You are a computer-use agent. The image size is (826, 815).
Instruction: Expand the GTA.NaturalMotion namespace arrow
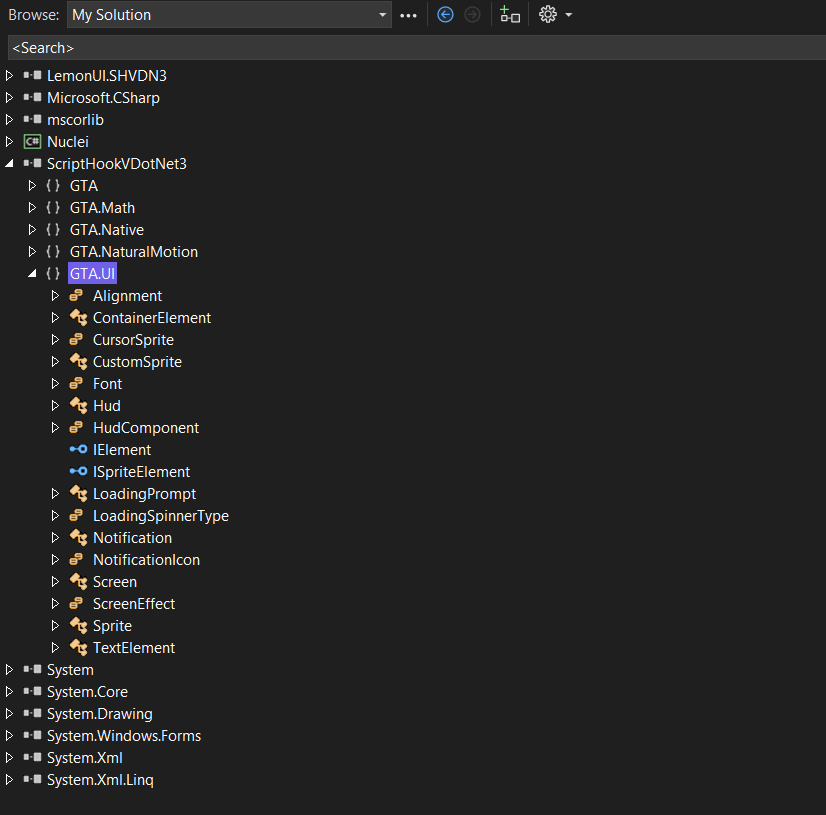click(x=32, y=252)
